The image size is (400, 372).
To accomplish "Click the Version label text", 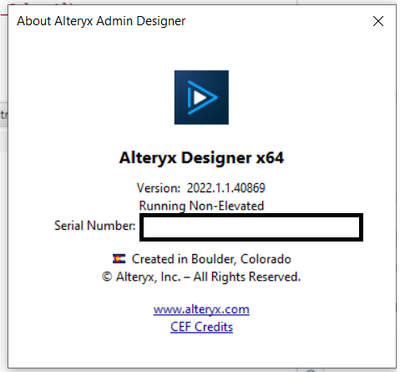I will [x=159, y=188].
